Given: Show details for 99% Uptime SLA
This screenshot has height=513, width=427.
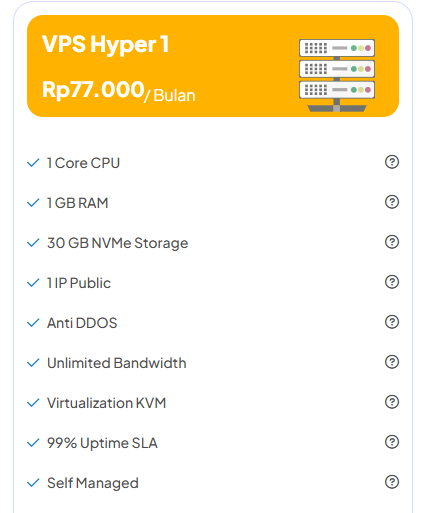Looking at the screenshot, I should pos(392,442).
